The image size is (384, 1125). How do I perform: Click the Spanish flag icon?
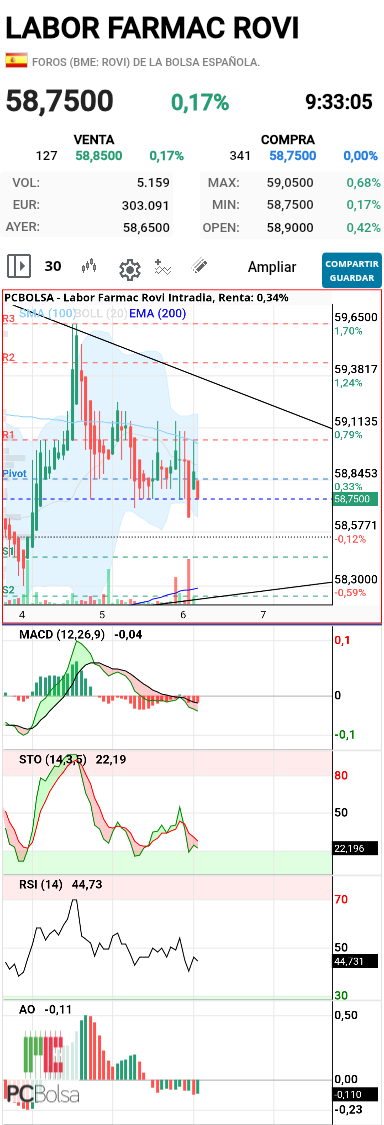point(17,61)
